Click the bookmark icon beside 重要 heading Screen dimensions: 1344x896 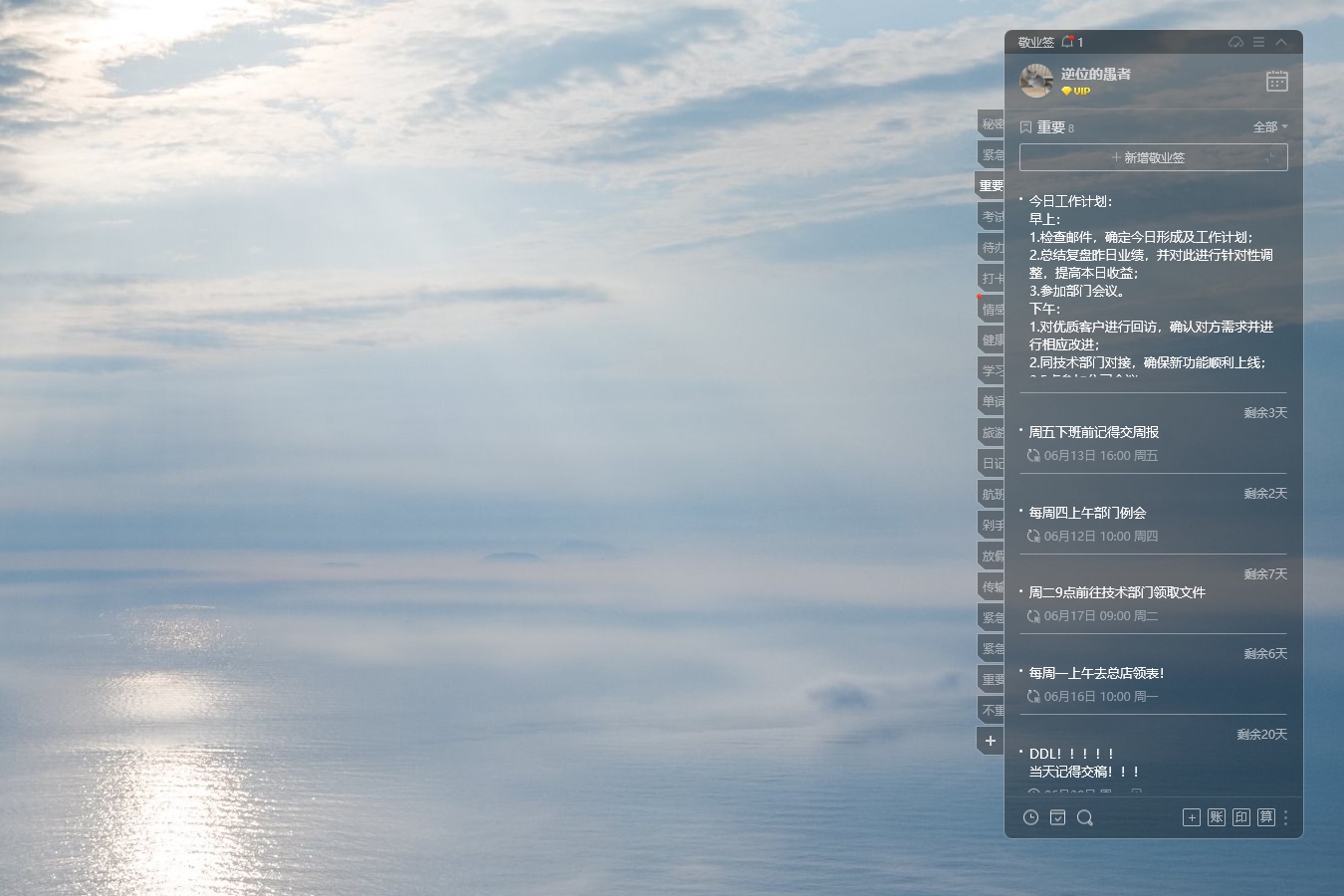[x=1025, y=127]
